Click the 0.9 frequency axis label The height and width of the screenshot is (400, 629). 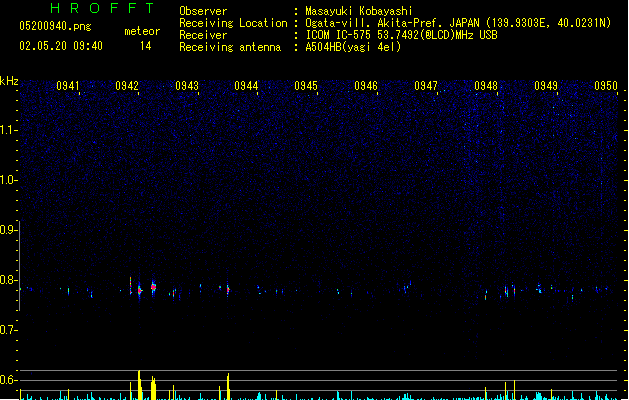(8, 230)
